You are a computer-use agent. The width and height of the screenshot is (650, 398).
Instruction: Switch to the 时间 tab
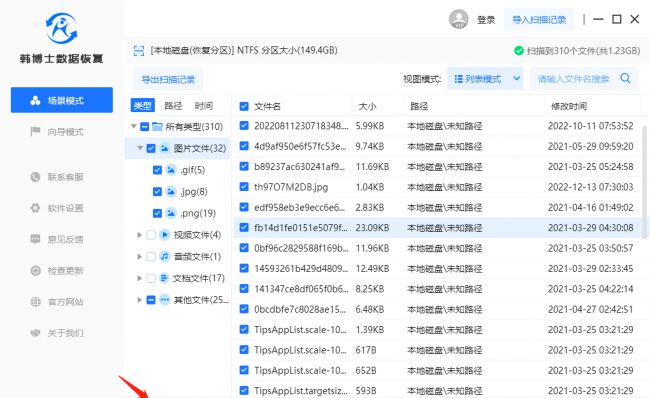[x=204, y=106]
